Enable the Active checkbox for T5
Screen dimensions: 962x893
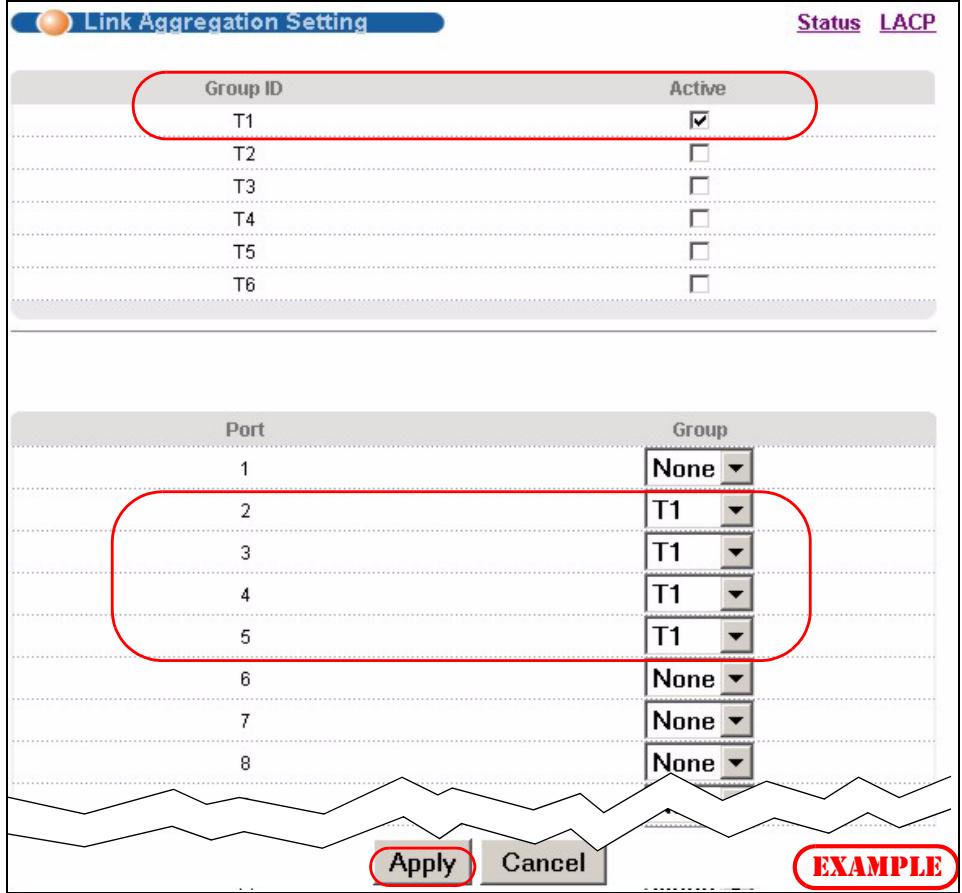click(699, 251)
